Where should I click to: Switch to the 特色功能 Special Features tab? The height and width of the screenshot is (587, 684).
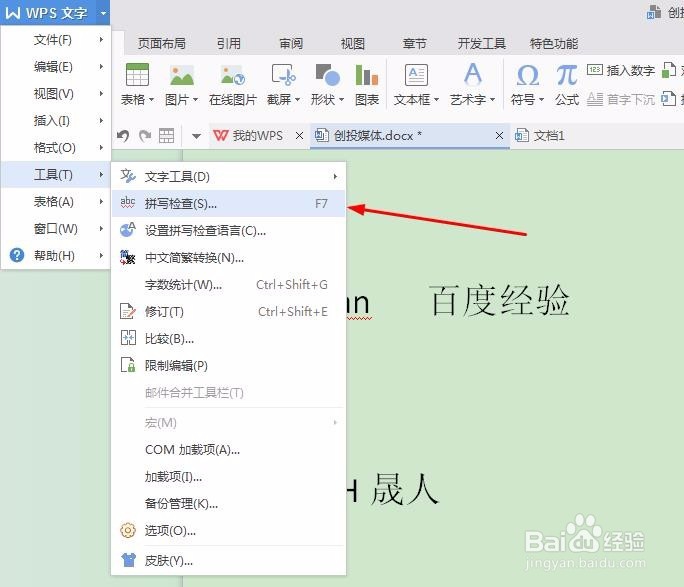[554, 43]
